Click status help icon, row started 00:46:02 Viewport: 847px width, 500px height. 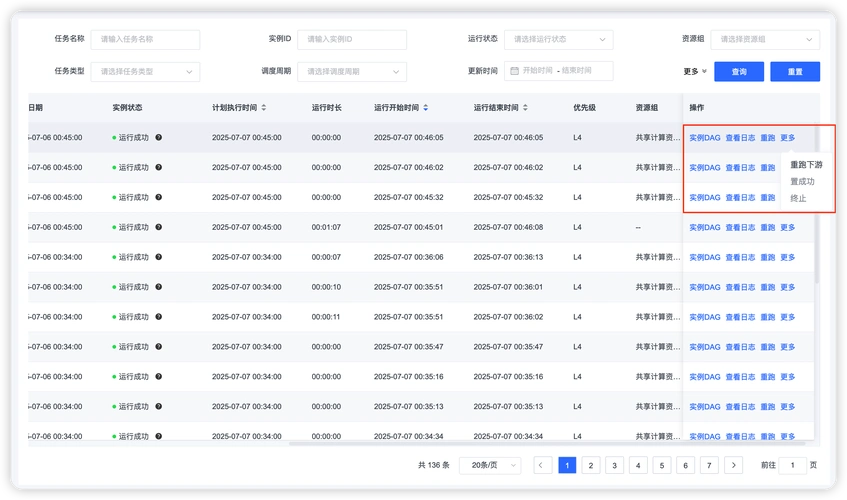pyautogui.click(x=158, y=167)
